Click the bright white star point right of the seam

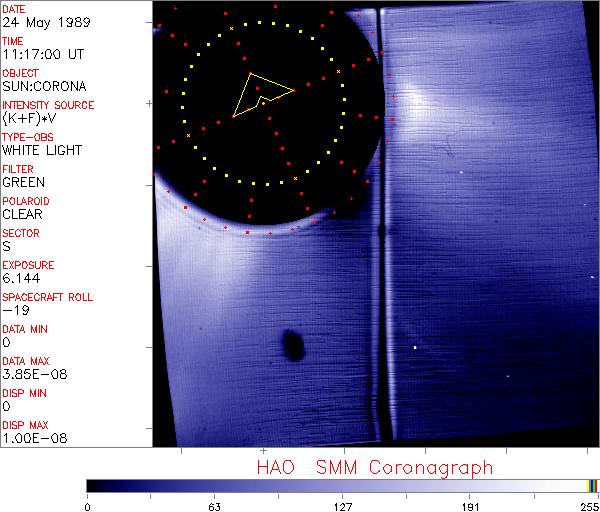[416, 348]
